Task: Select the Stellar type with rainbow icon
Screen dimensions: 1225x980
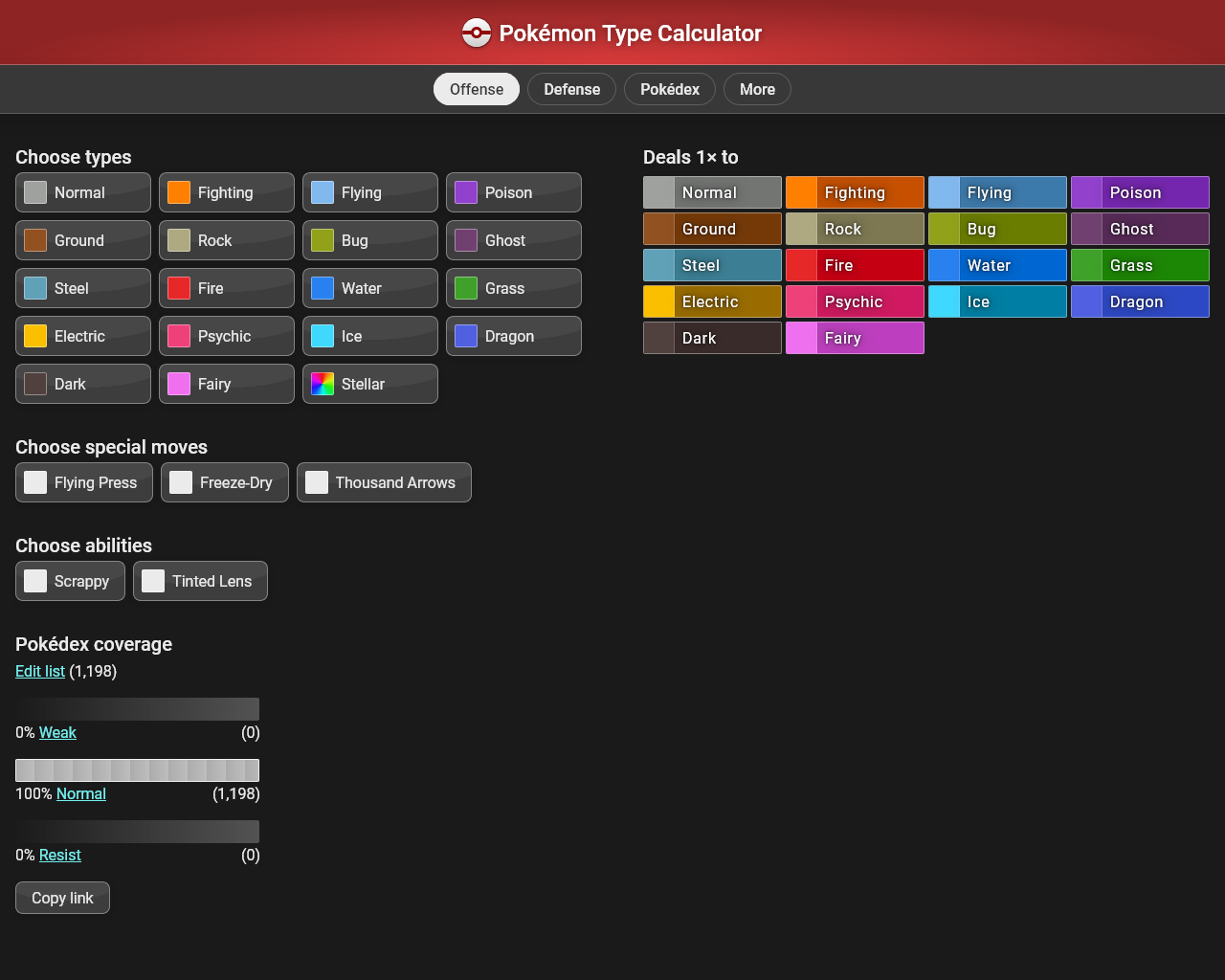Action: coord(370,384)
